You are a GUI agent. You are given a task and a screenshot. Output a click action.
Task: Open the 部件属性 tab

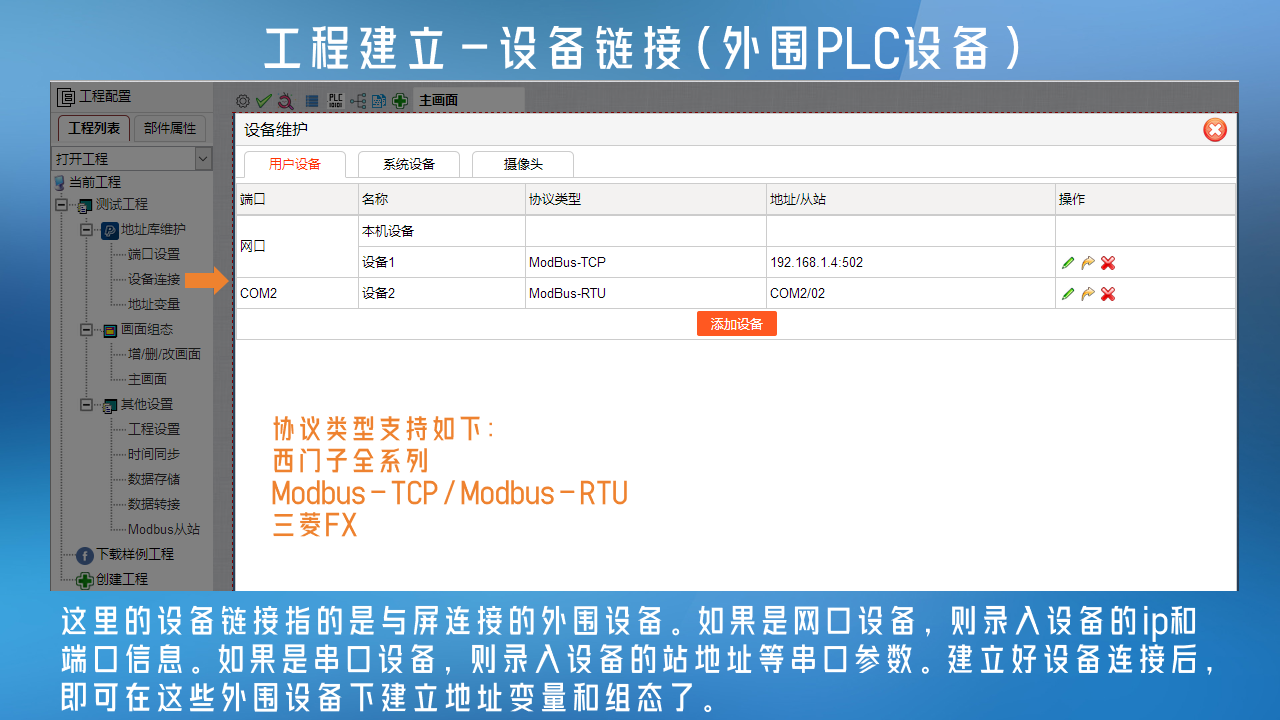coord(170,129)
